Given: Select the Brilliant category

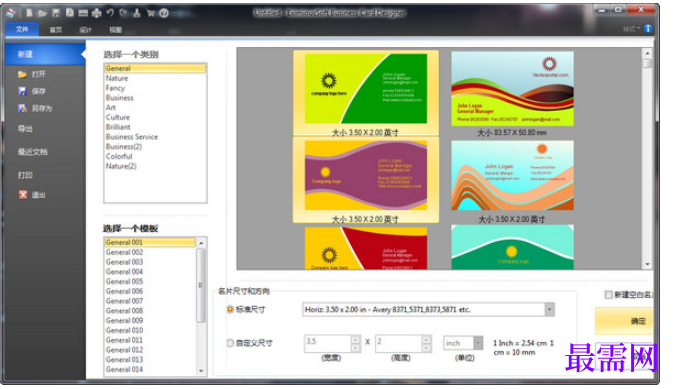Looking at the screenshot, I should tap(118, 127).
